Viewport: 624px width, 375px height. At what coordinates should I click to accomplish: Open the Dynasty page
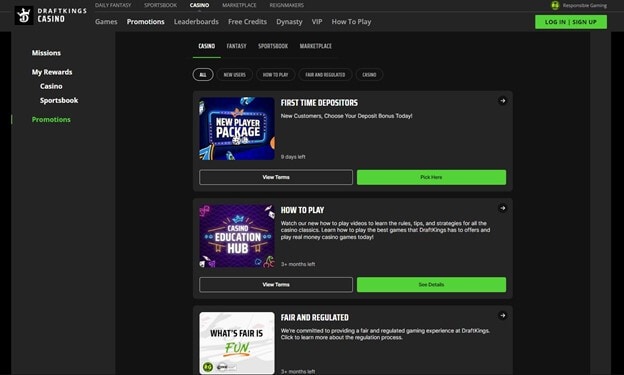pos(289,22)
